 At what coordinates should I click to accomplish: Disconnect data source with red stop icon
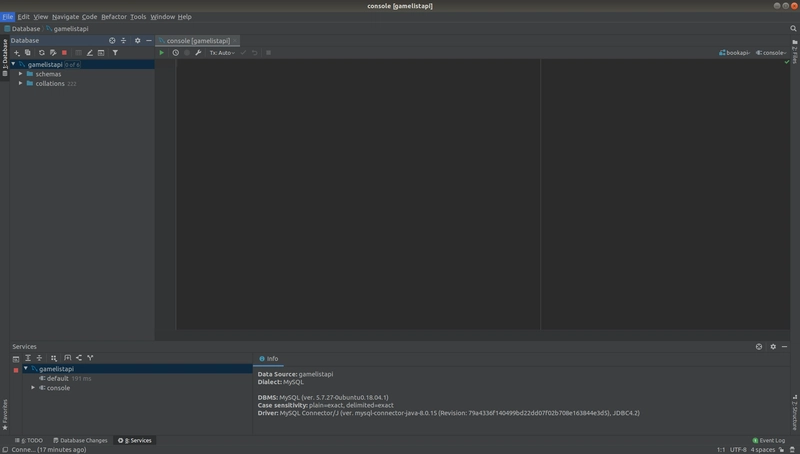[64, 53]
